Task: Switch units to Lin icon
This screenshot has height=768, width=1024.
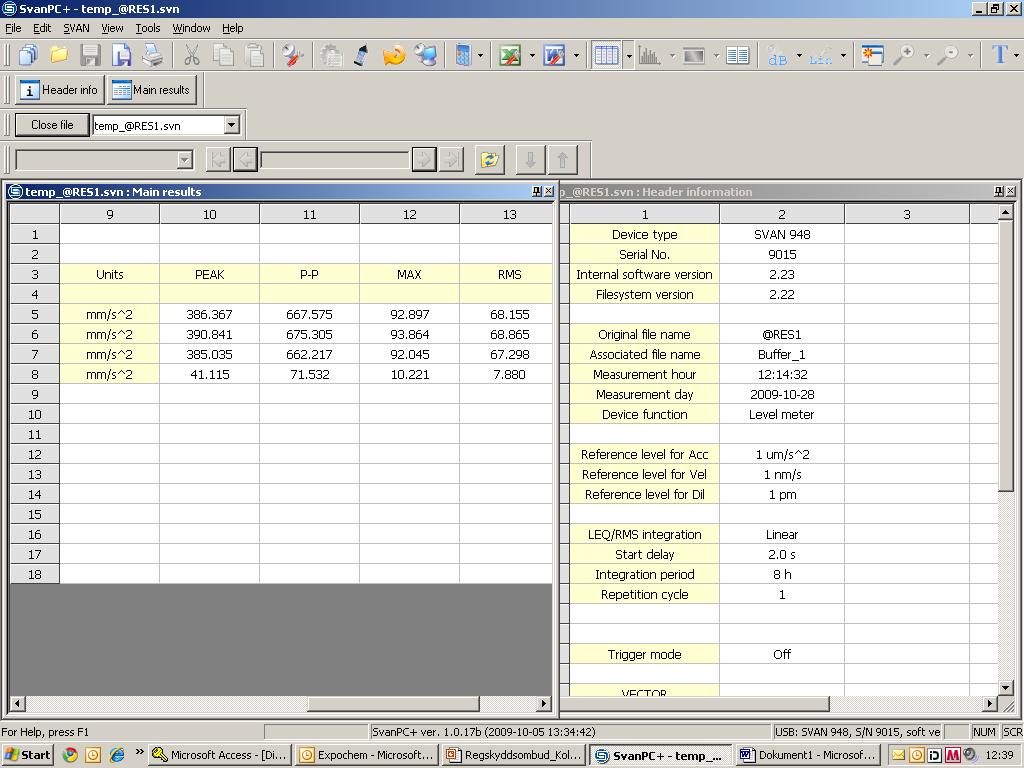Action: coord(821,56)
